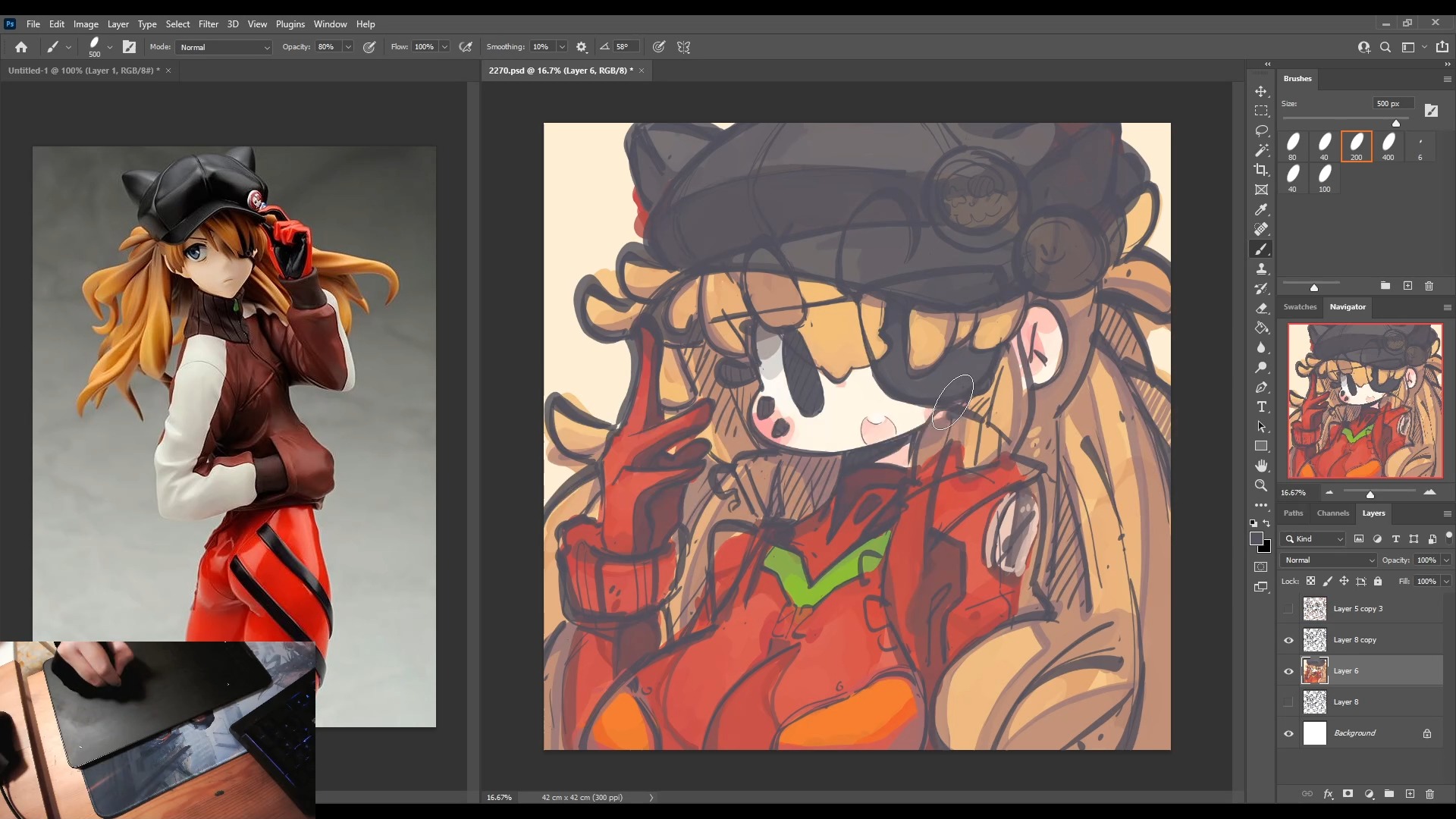Select the Path Selection tool
Image resolution: width=1456 pixels, height=819 pixels.
pos(1261,427)
